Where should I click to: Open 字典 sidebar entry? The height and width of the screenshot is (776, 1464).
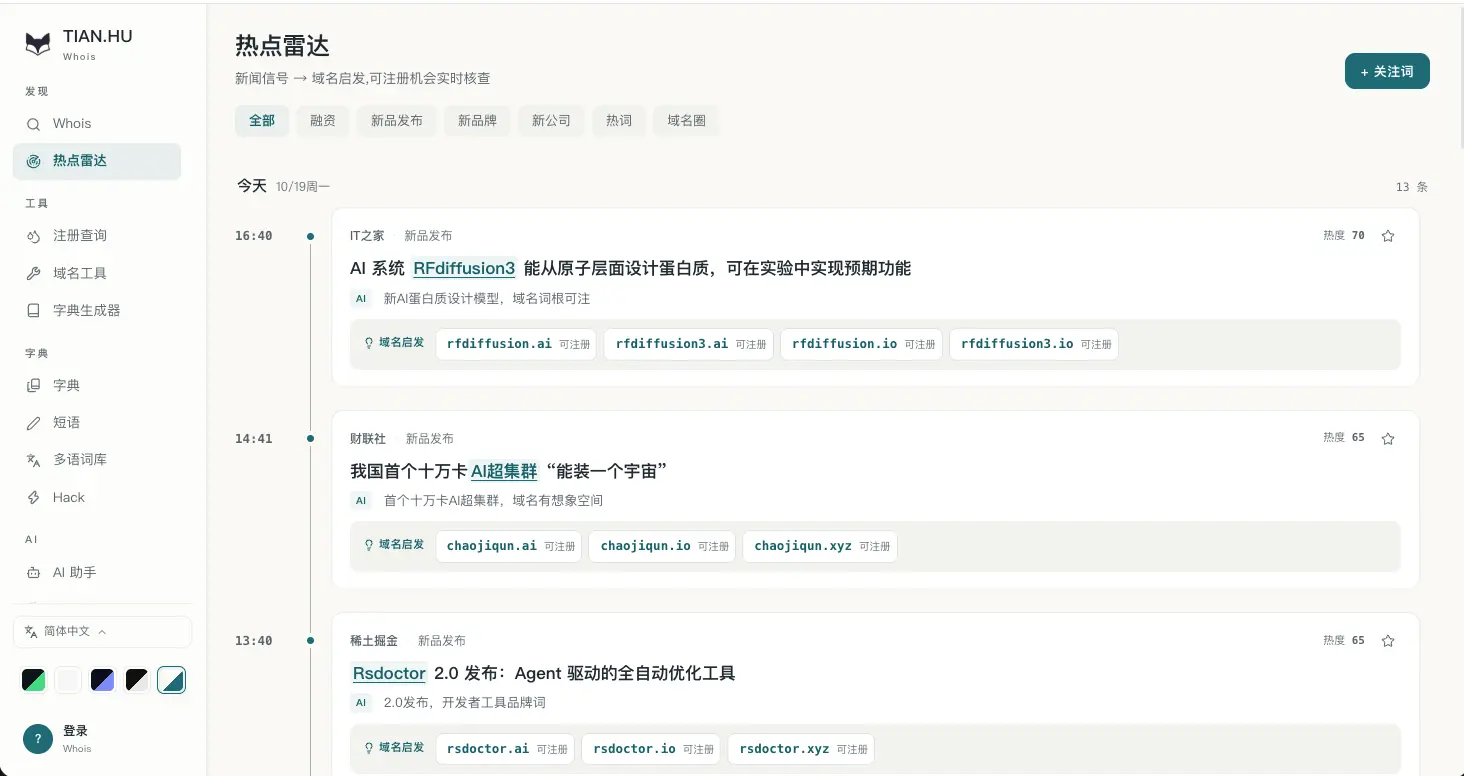click(x=97, y=385)
